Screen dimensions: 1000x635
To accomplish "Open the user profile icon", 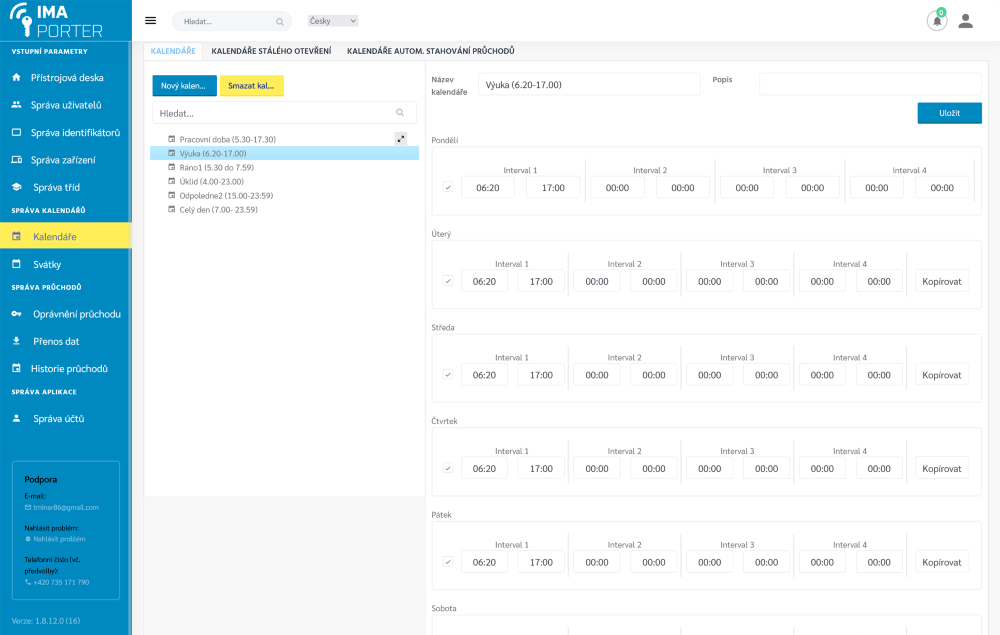I will point(966,21).
